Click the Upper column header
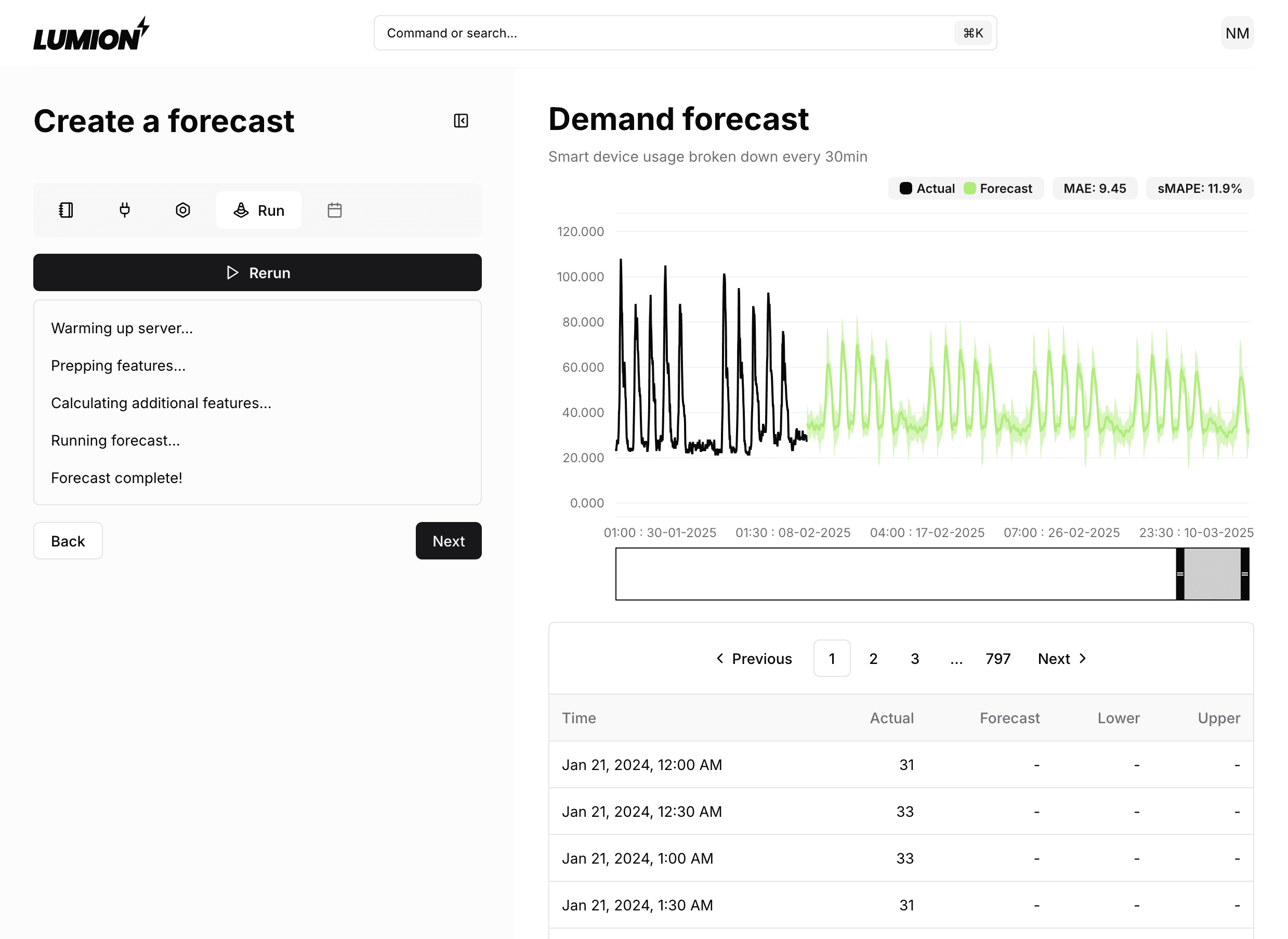 click(1219, 719)
